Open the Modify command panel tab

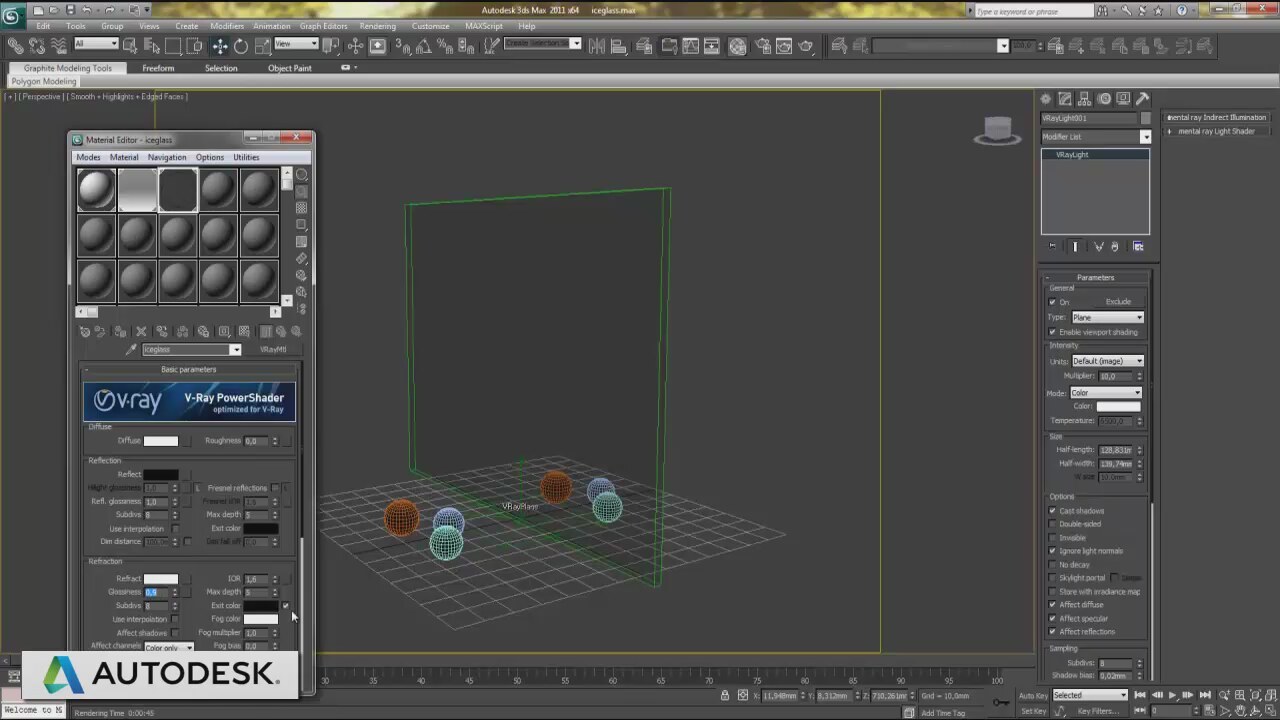(1065, 99)
